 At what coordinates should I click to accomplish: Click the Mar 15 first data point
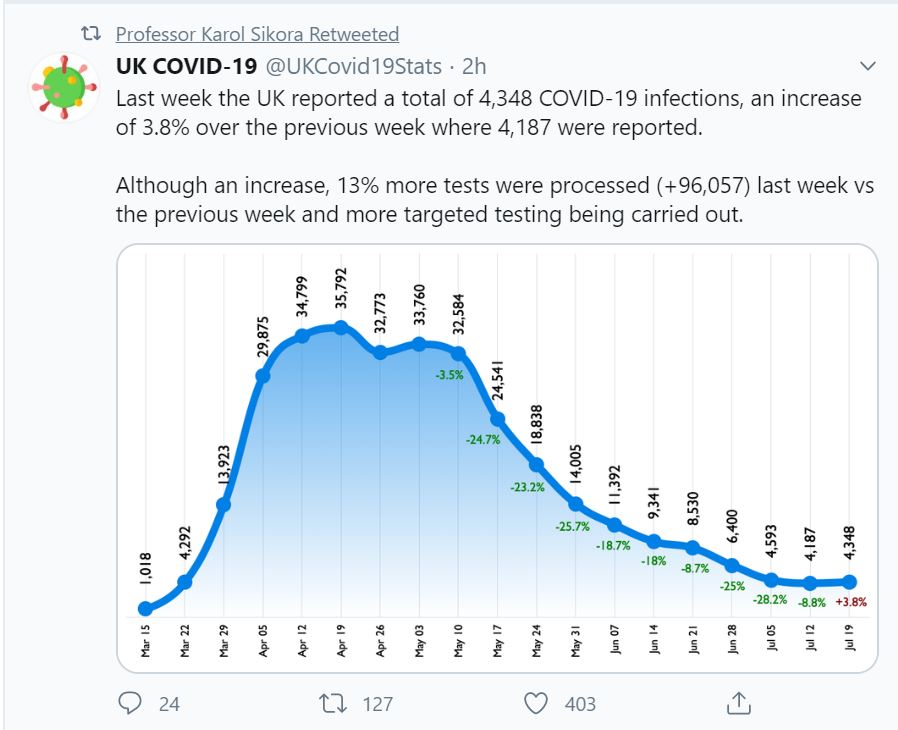click(x=146, y=608)
